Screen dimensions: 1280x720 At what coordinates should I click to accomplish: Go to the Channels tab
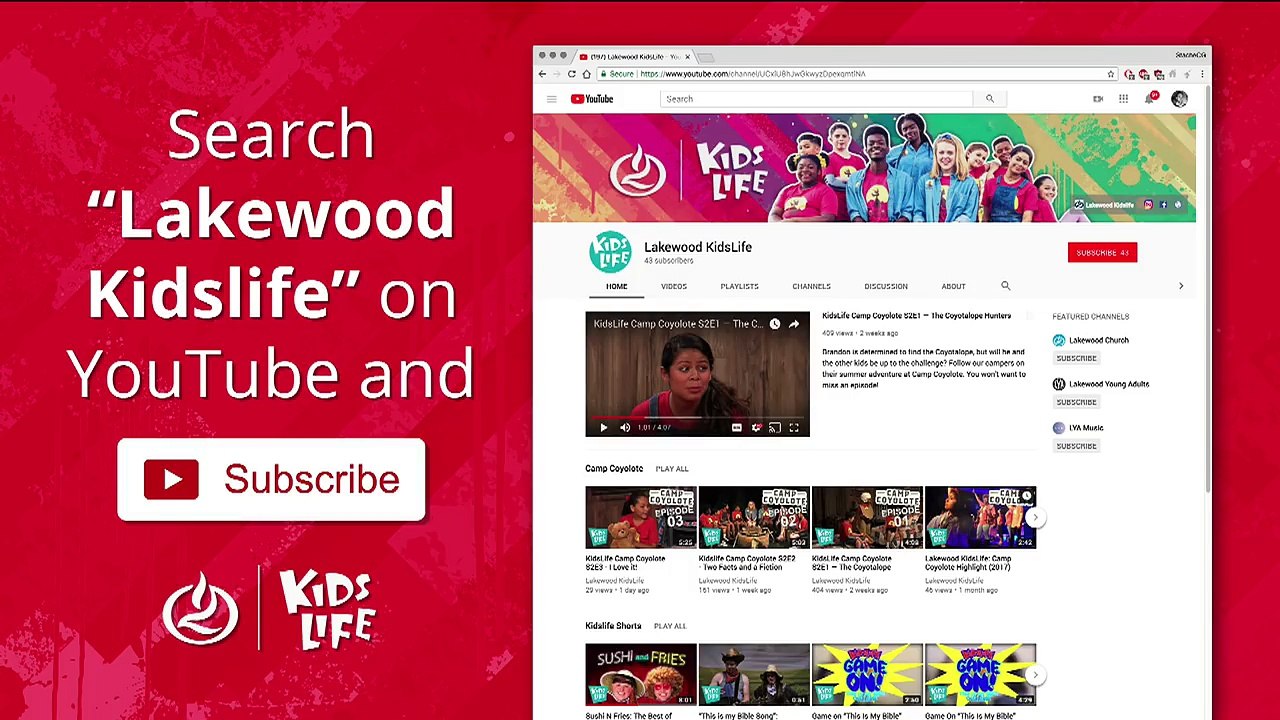[812, 286]
